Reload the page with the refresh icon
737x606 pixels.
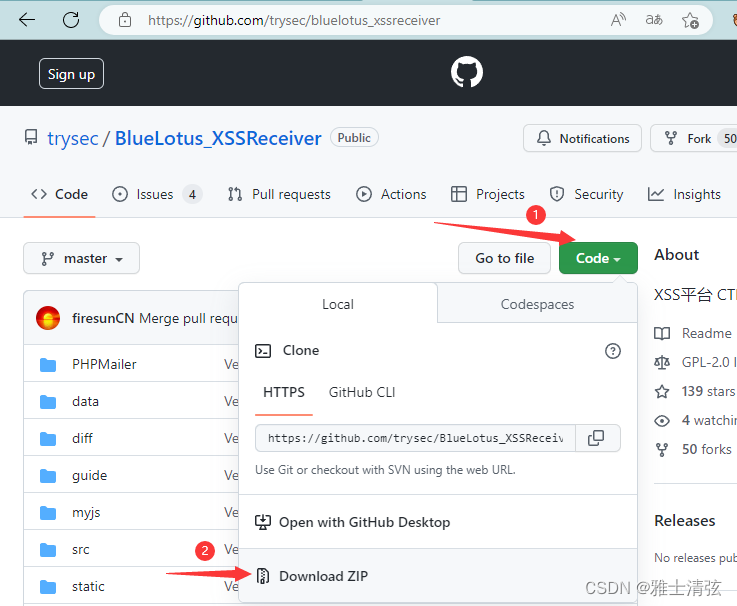(71, 20)
